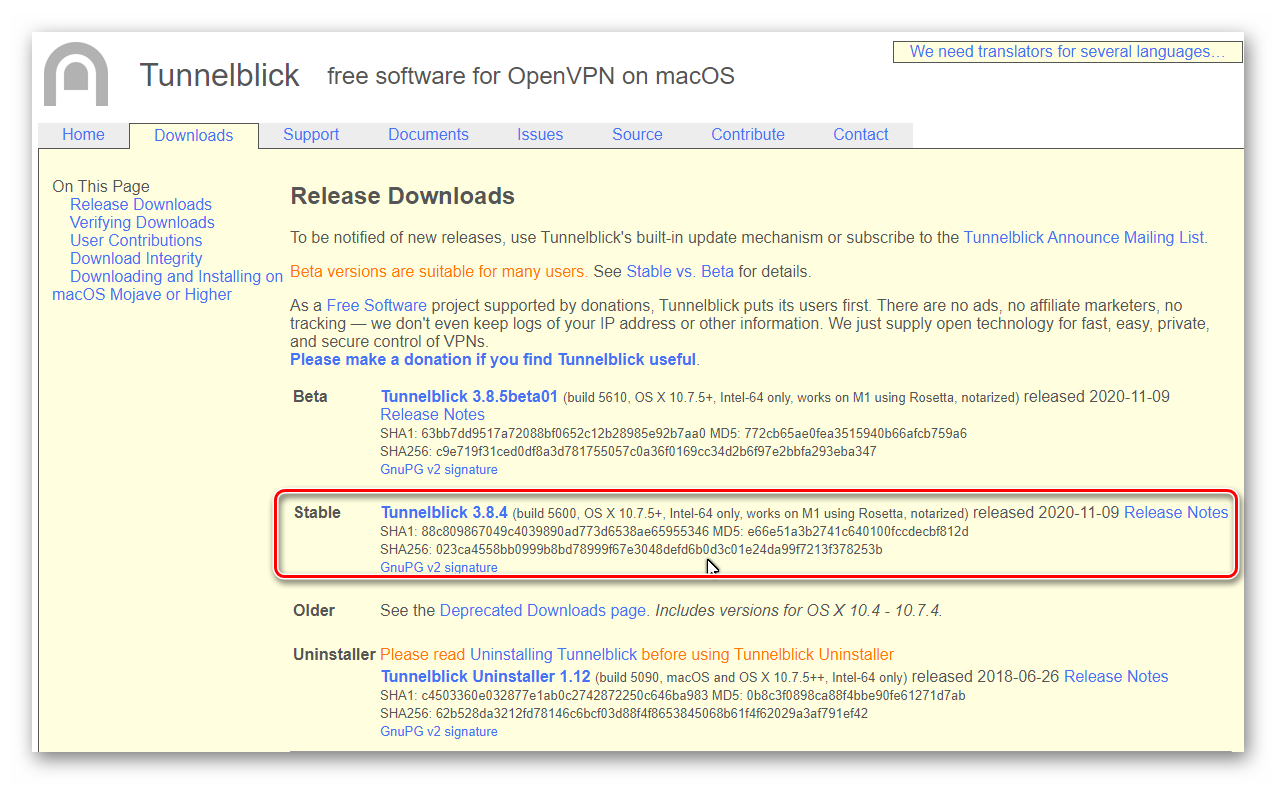Open the Stable vs. Beta link
This screenshot has height=785, width=1276.
680,272
